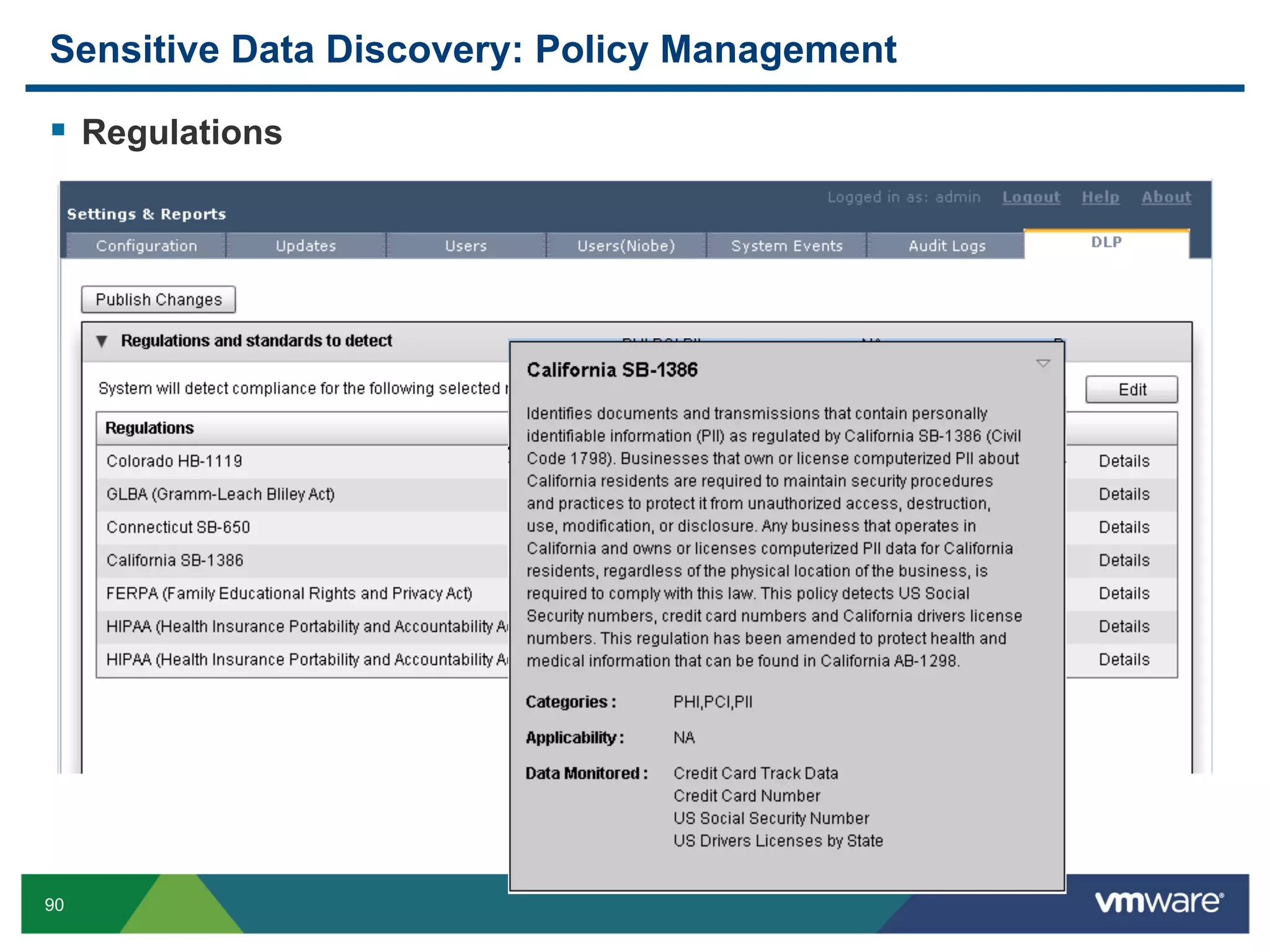View Details for first HIPAA row
The width and height of the screenshot is (1270, 952).
coord(1124,627)
